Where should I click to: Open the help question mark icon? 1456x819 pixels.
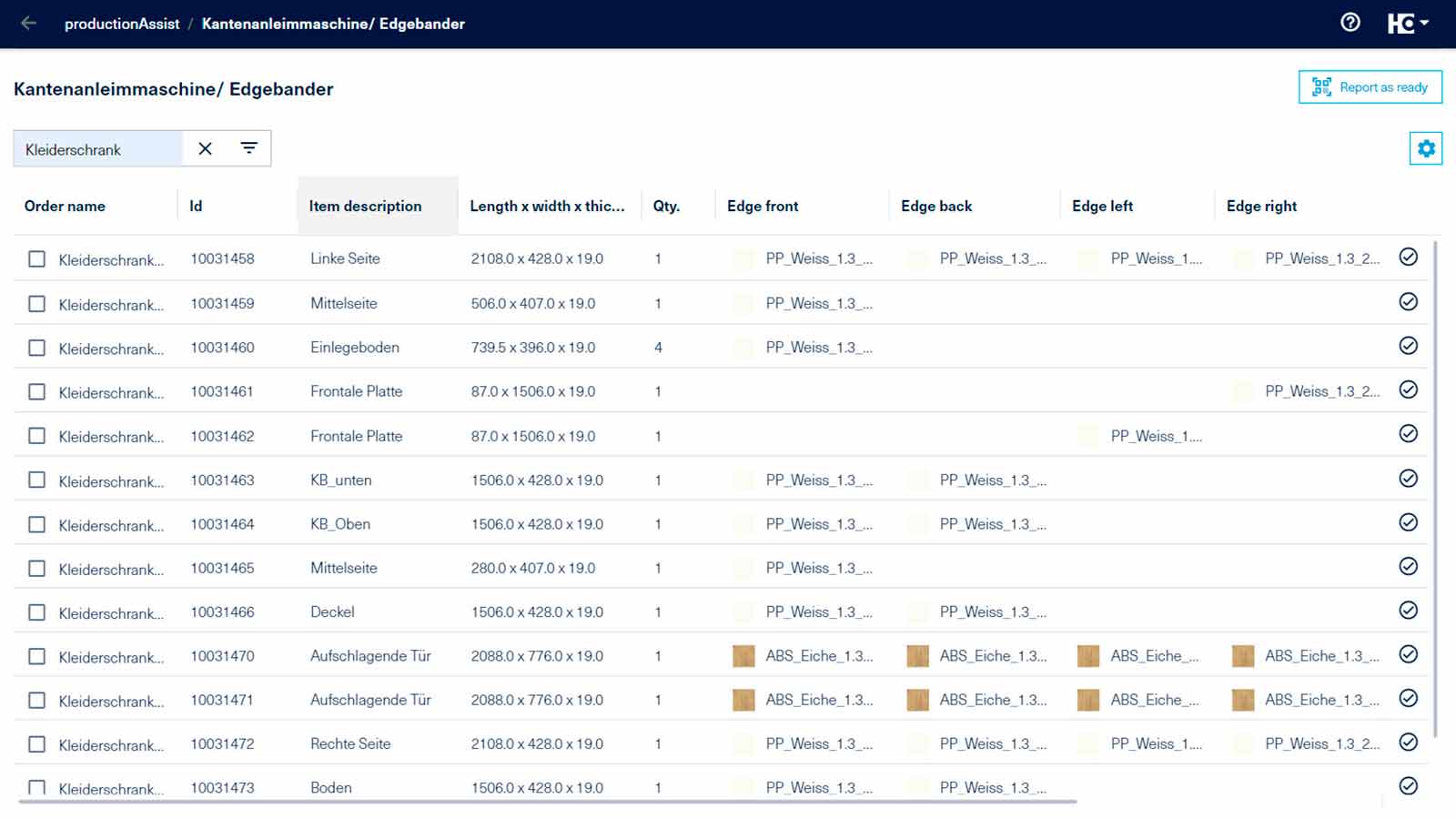click(1350, 23)
